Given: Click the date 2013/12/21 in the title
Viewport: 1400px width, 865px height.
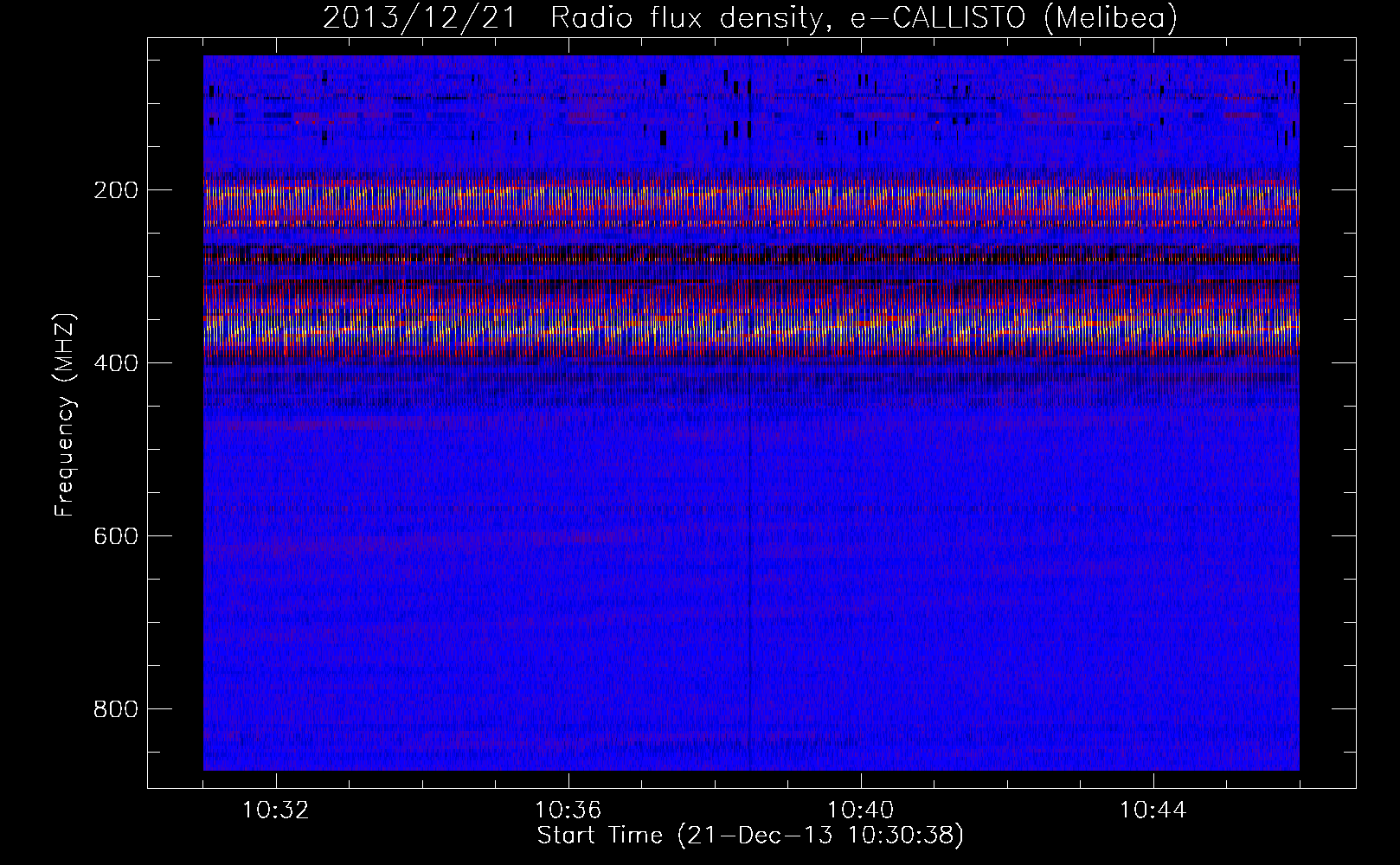Looking at the screenshot, I should (420, 17).
